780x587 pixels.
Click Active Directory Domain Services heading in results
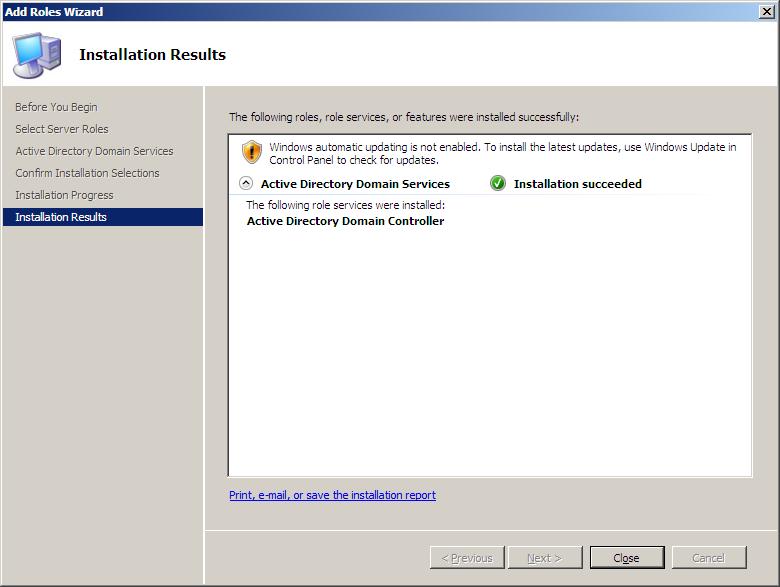(x=355, y=184)
